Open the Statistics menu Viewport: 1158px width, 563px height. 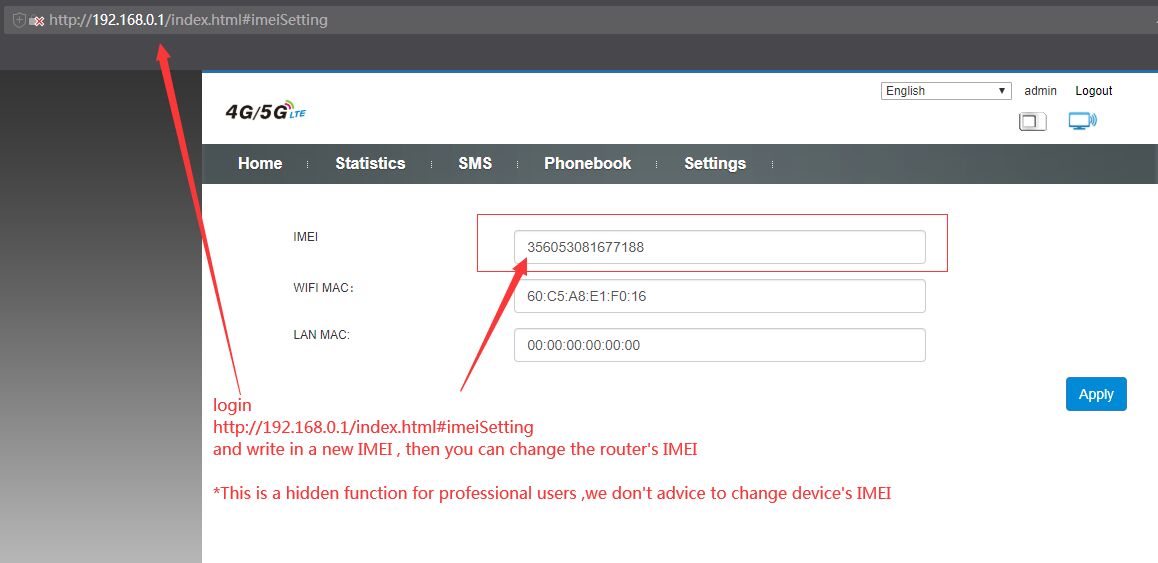[x=370, y=163]
